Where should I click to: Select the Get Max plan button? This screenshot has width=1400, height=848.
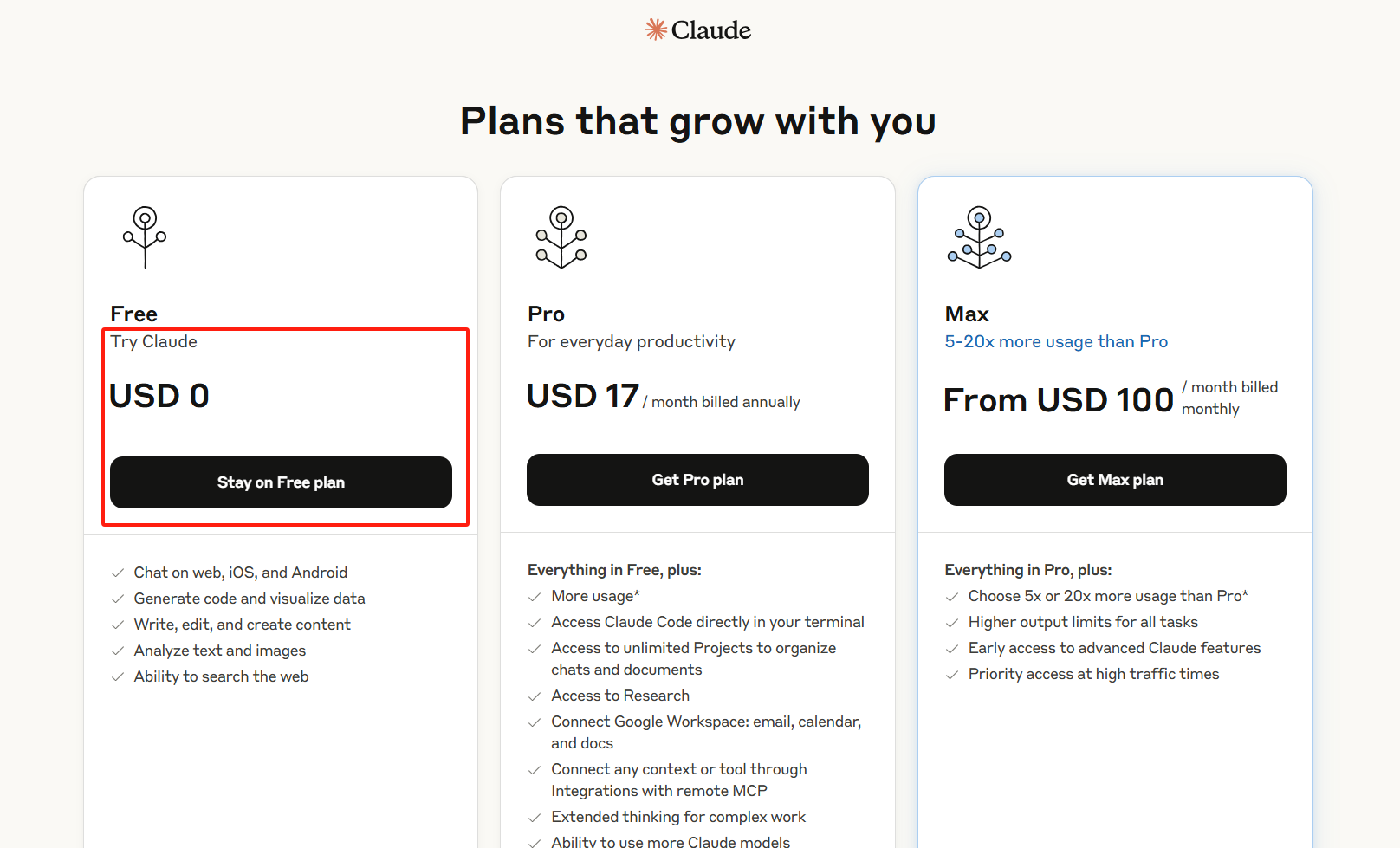tap(1115, 480)
